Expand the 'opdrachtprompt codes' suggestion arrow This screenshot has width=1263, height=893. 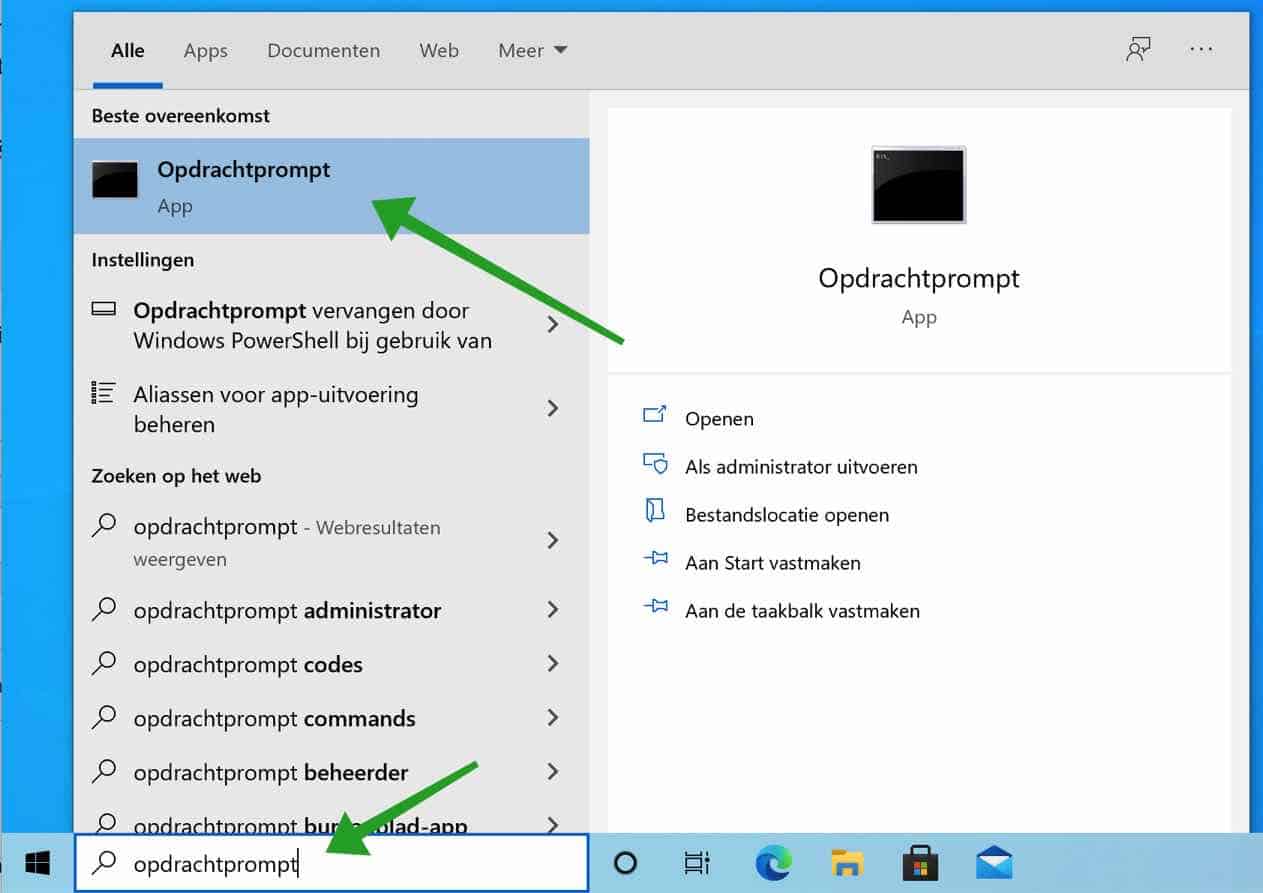tap(552, 664)
